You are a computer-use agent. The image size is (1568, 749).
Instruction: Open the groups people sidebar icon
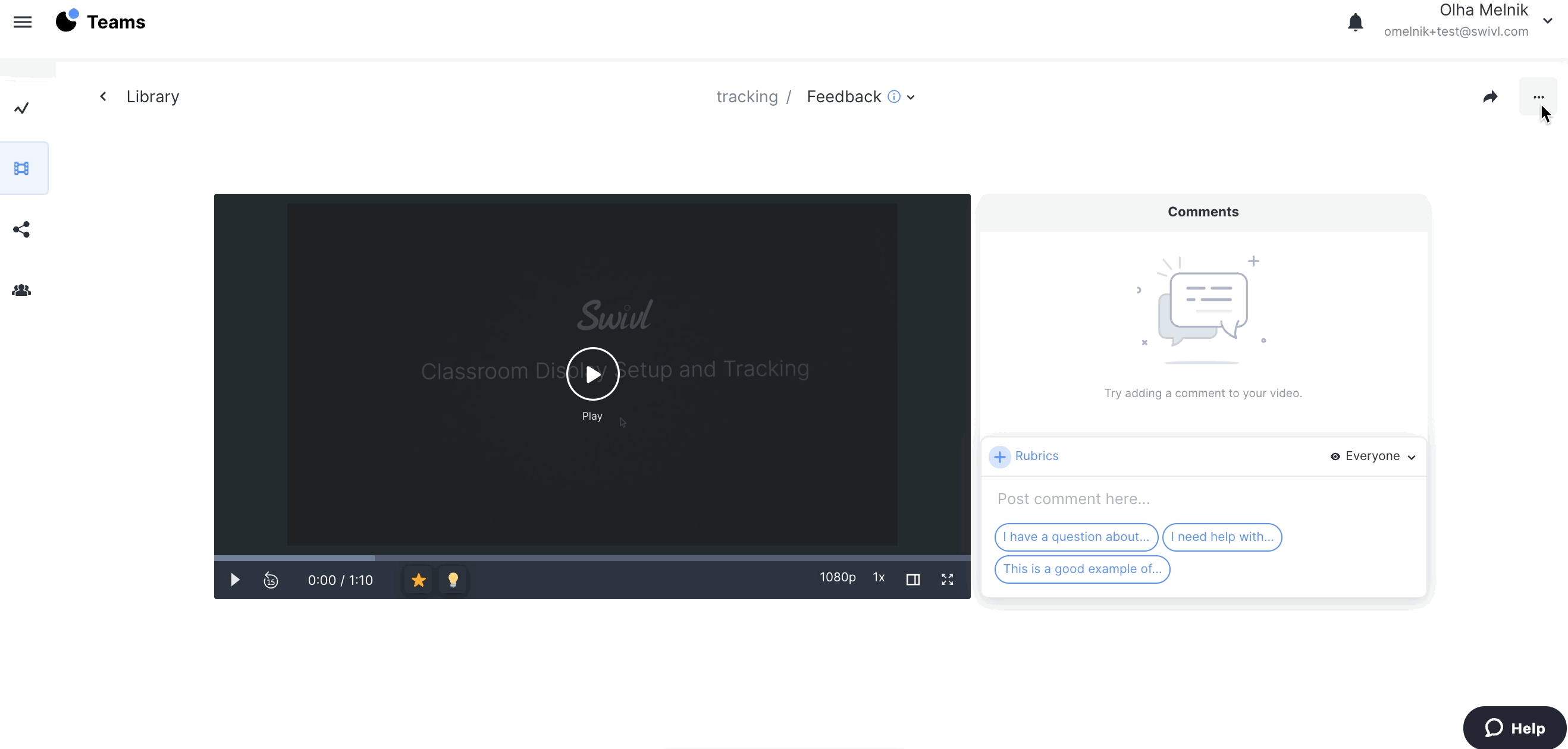[x=22, y=290]
